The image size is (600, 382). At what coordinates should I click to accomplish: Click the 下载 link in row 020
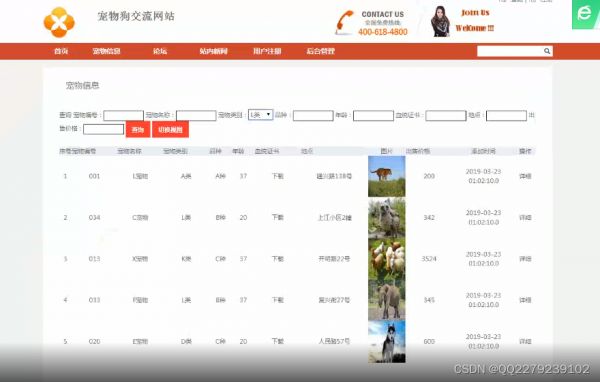277,341
